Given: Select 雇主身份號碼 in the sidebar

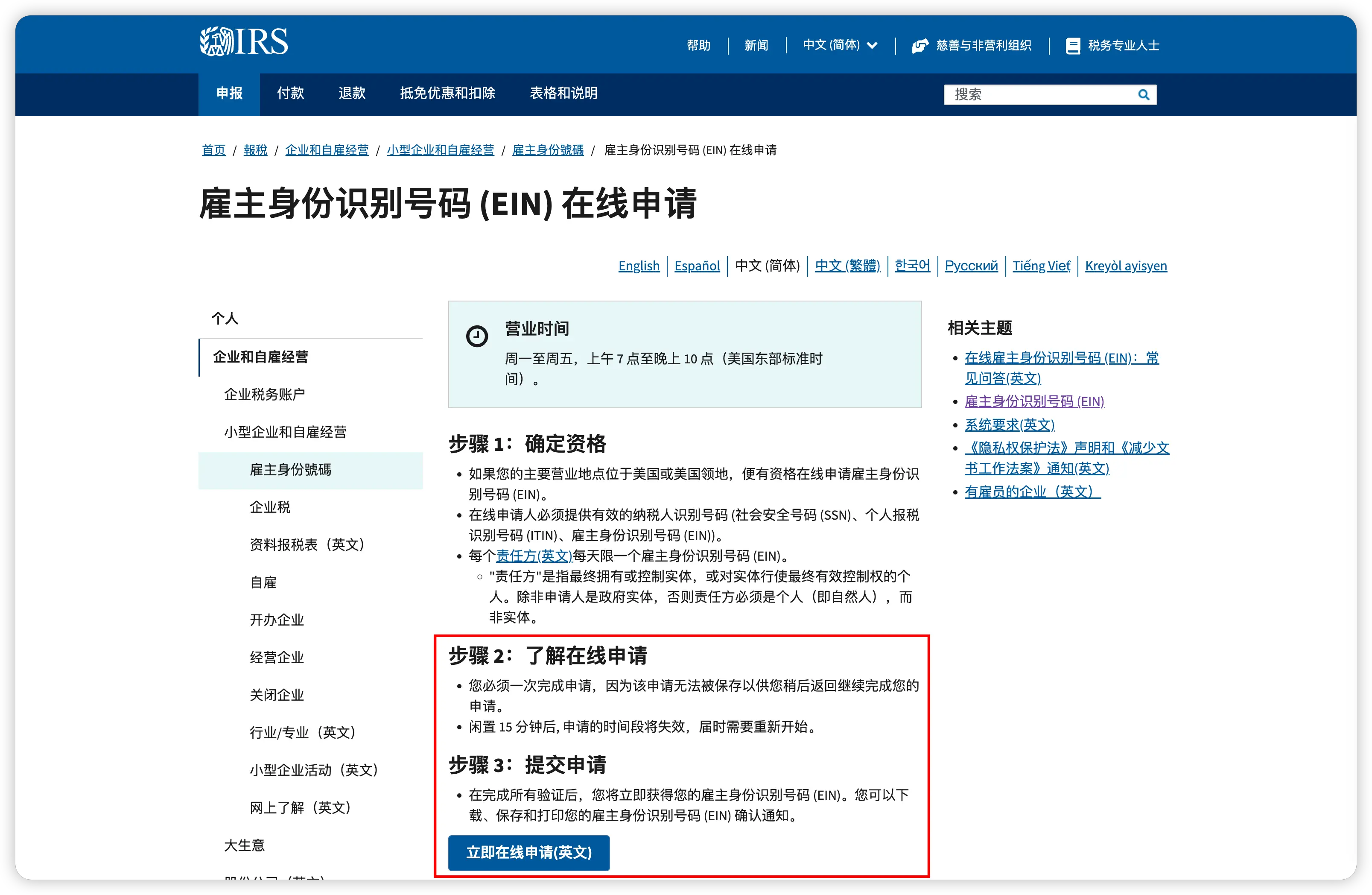Looking at the screenshot, I should [x=291, y=470].
